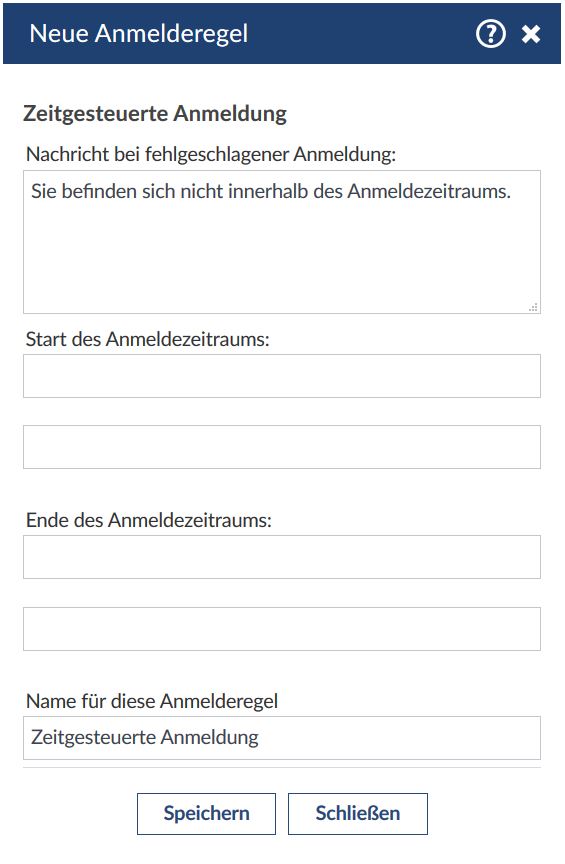Click the failed registration message textarea
Image resolution: width=565 pixels, height=864 pixels.
tap(282, 242)
